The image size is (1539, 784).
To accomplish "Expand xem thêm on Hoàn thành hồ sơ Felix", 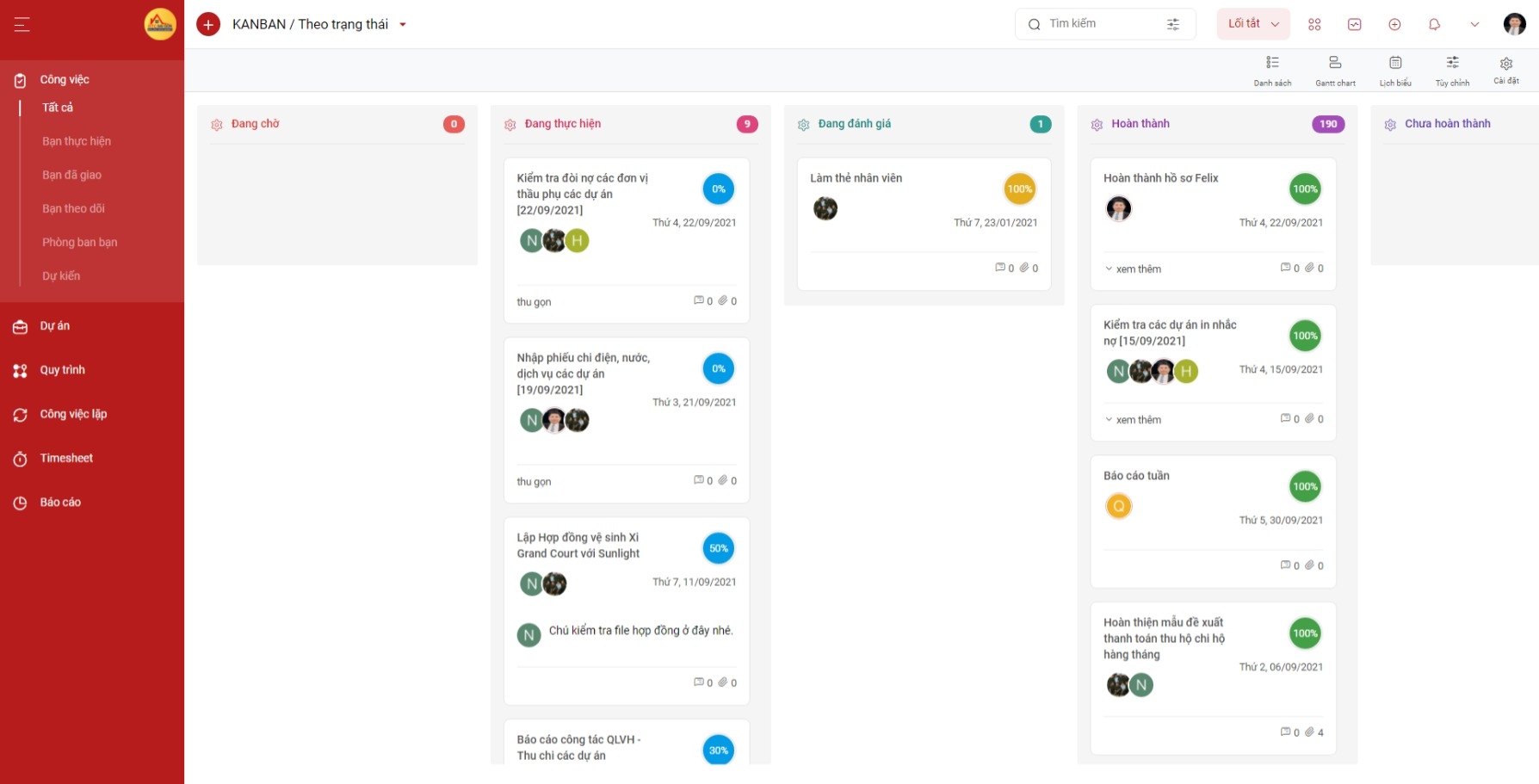I will 1133,269.
